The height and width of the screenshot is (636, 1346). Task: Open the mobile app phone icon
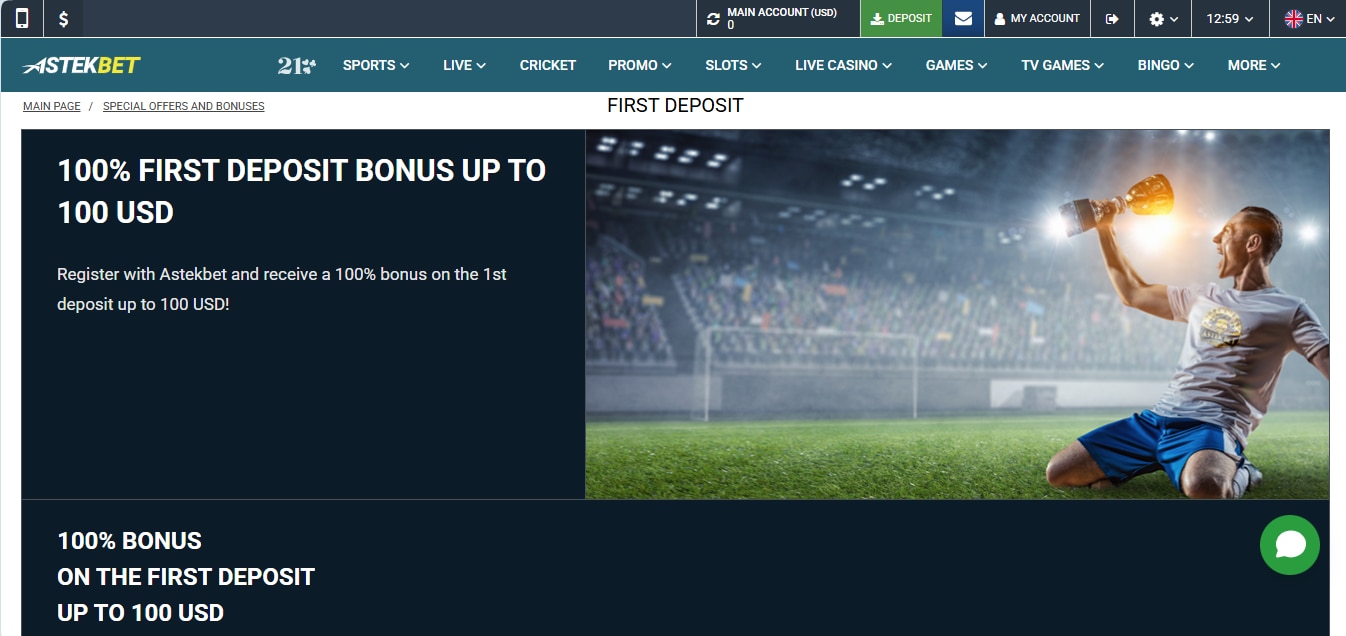click(22, 18)
